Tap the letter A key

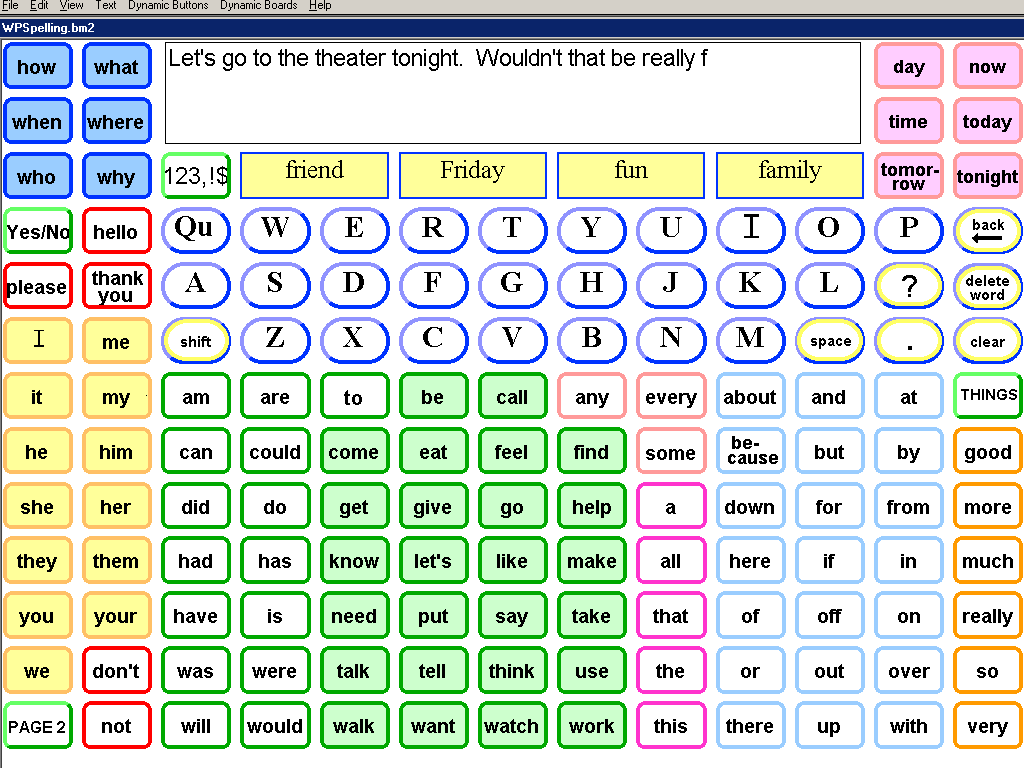click(196, 286)
